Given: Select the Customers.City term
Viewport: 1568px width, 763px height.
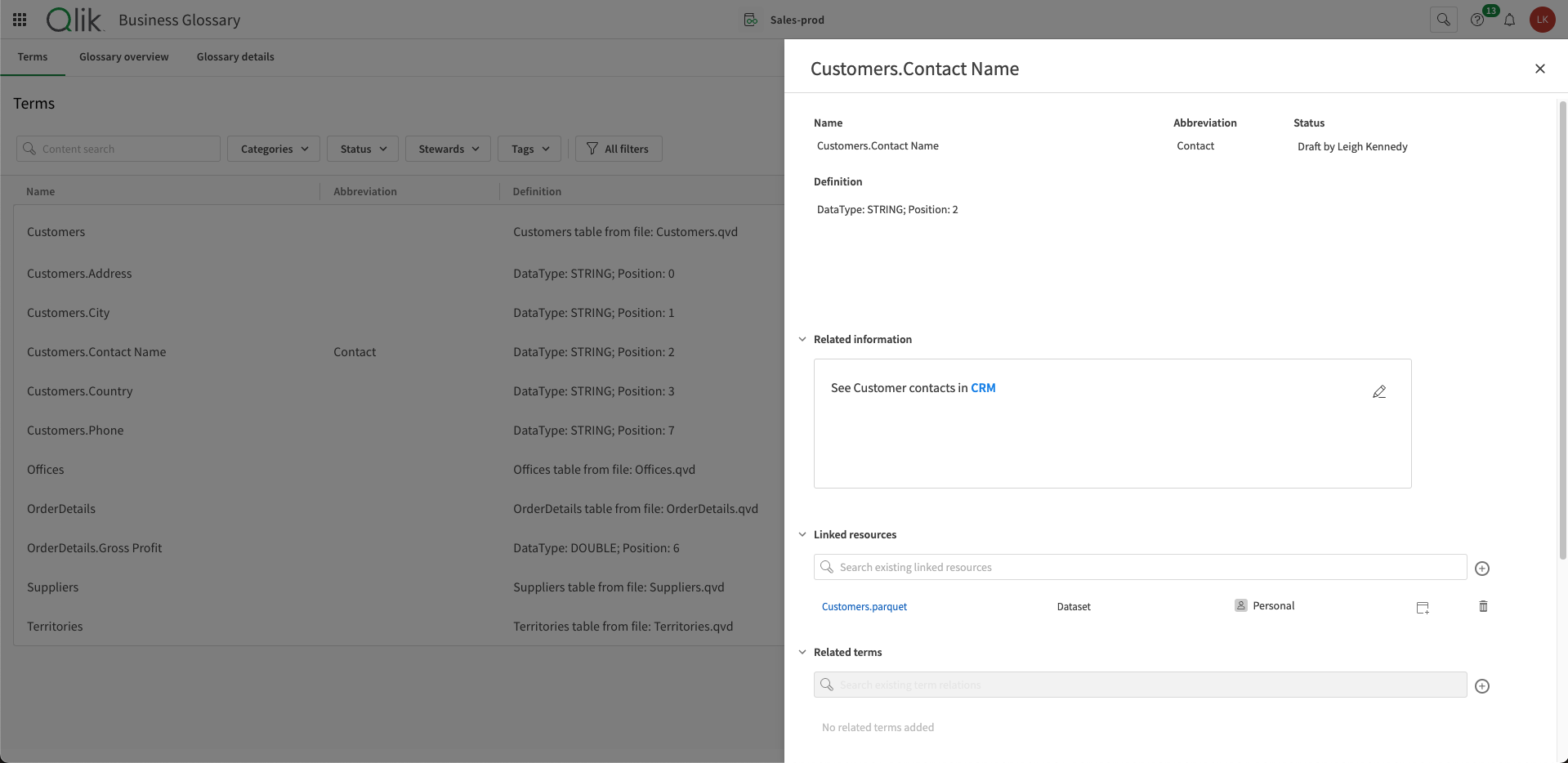Looking at the screenshot, I should [x=68, y=313].
